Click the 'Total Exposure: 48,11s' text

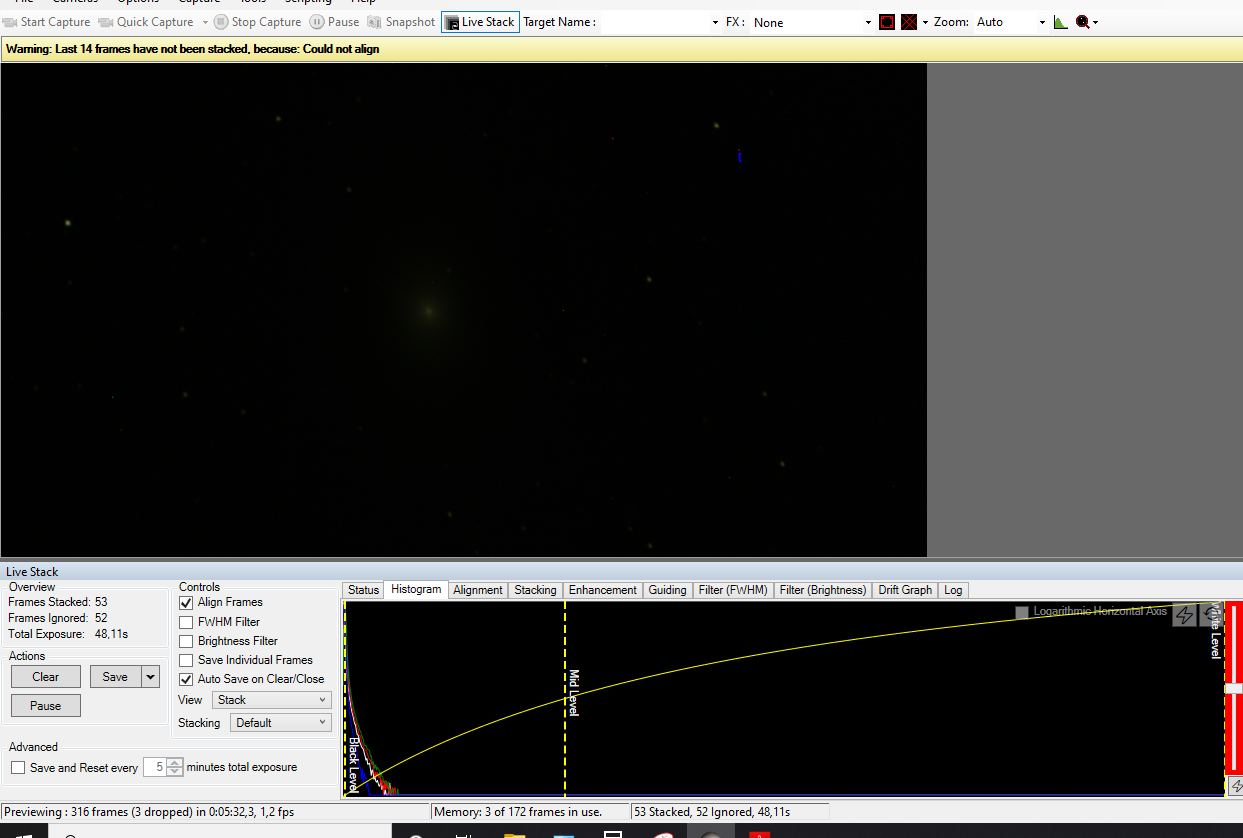(68, 634)
